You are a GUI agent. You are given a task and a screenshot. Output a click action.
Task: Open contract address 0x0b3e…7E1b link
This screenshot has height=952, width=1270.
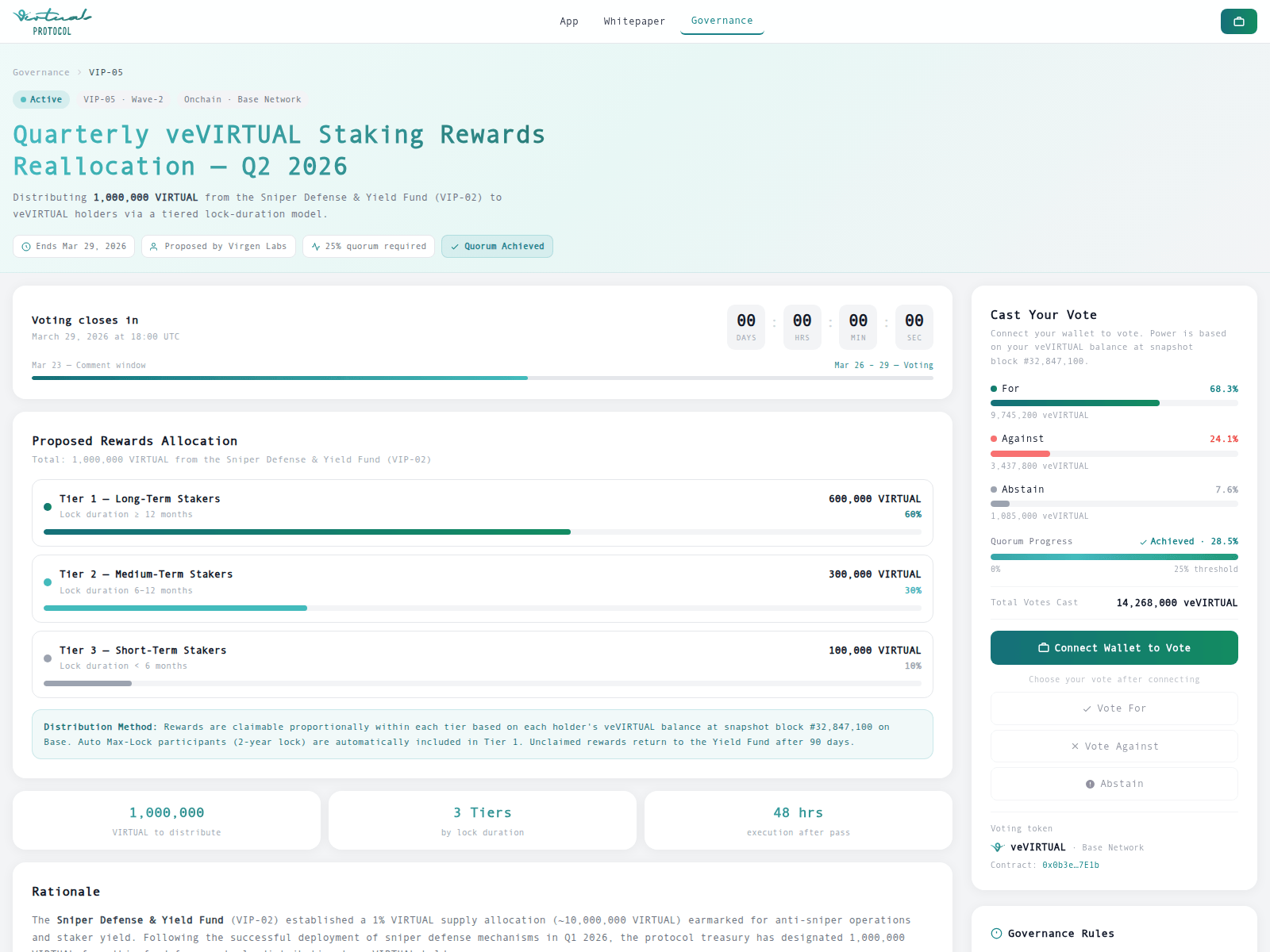point(1070,866)
